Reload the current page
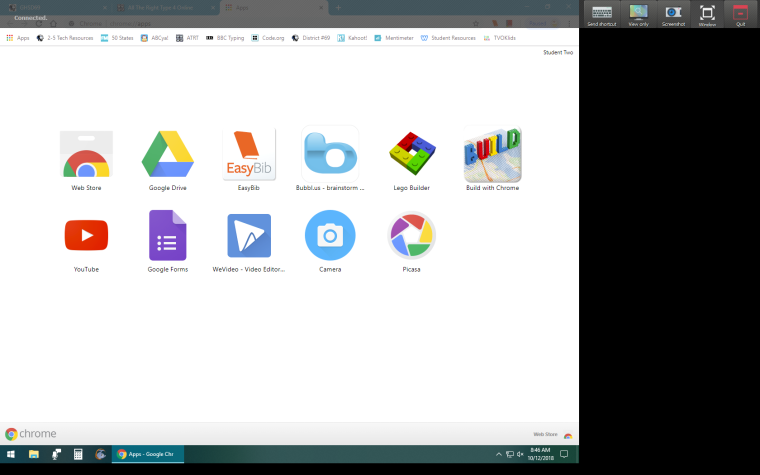Screen dimensions: 760x475 (39, 23)
